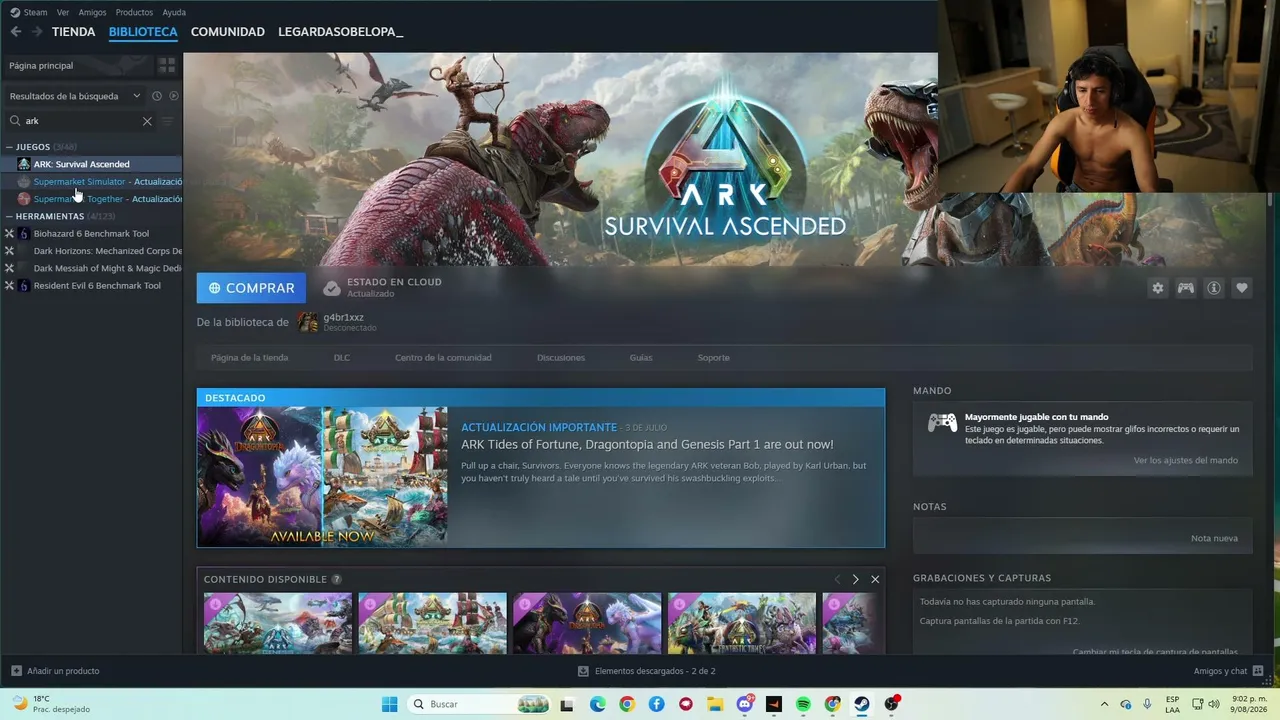Open Dark Messiah of Might & Magic entry
1280x720 pixels.
click(92, 268)
